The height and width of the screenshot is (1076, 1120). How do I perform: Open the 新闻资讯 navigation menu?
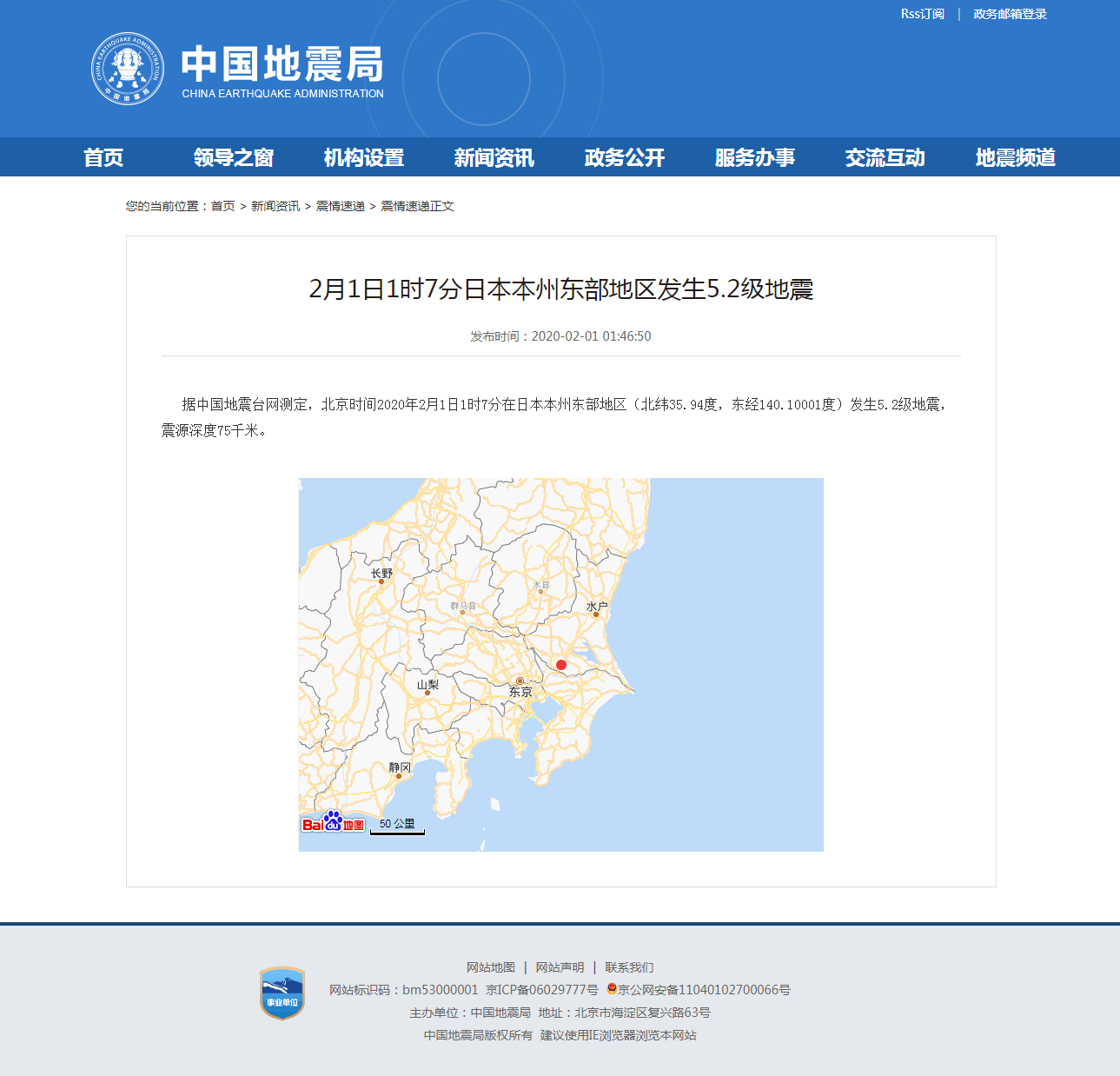493,157
